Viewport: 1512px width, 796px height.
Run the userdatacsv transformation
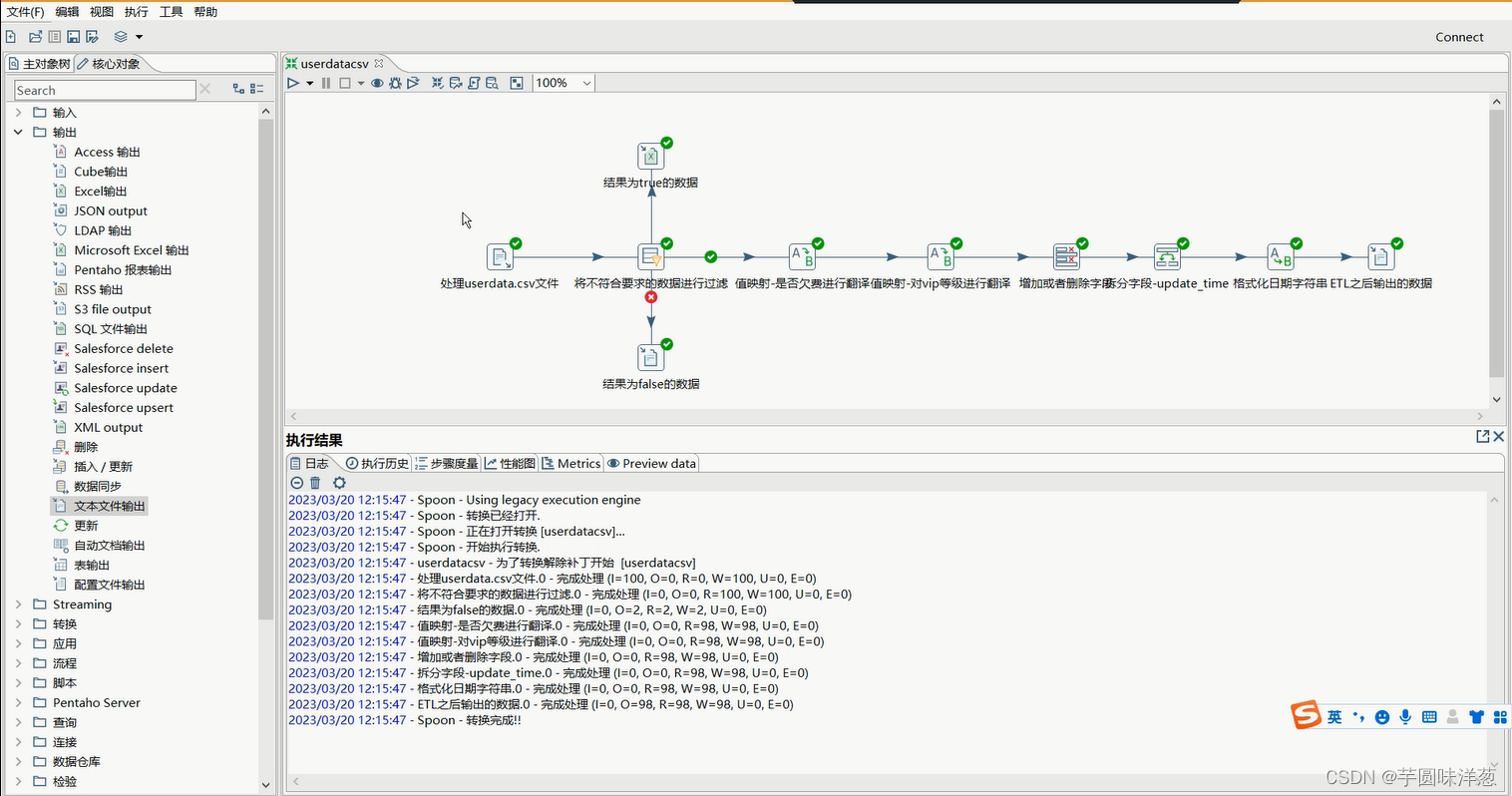[293, 83]
